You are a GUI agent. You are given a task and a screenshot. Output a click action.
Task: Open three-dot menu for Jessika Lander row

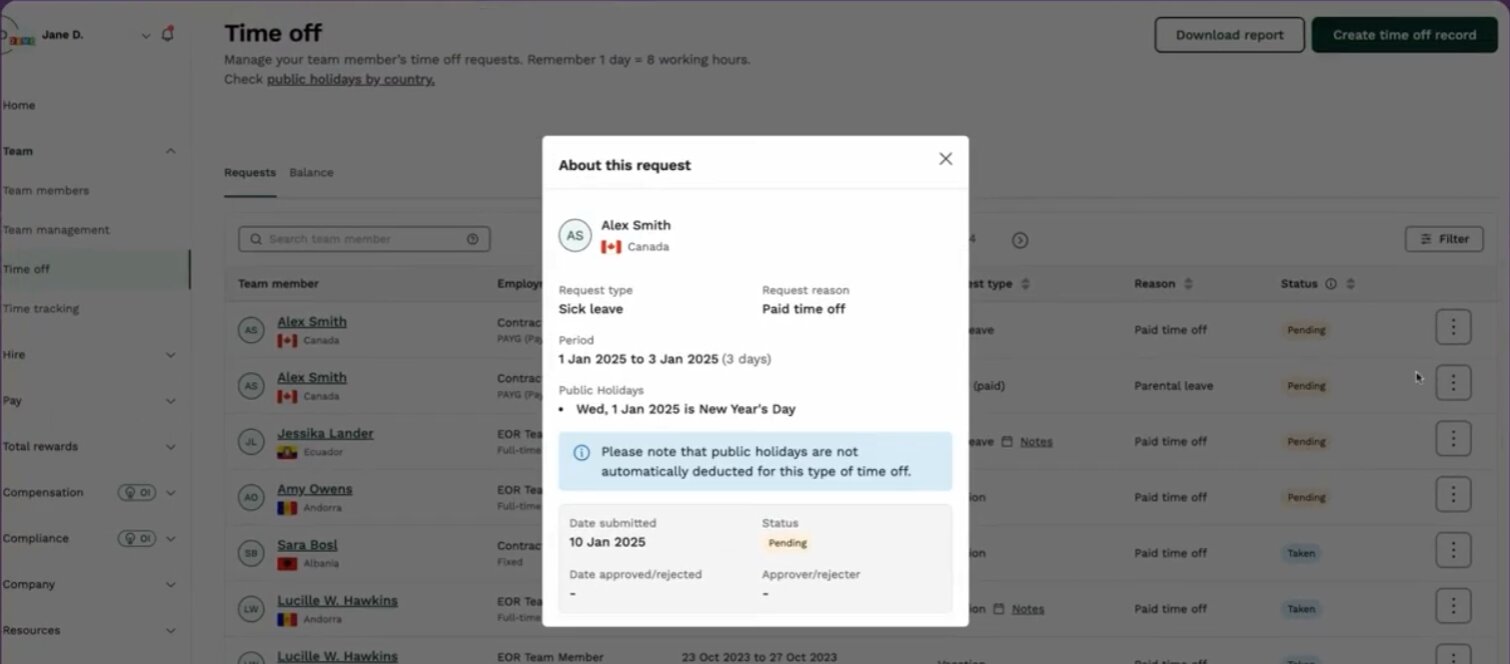click(x=1452, y=438)
